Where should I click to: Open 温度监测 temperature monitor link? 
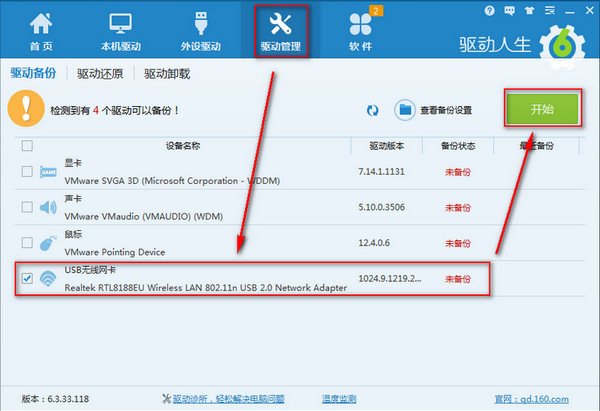339,399
